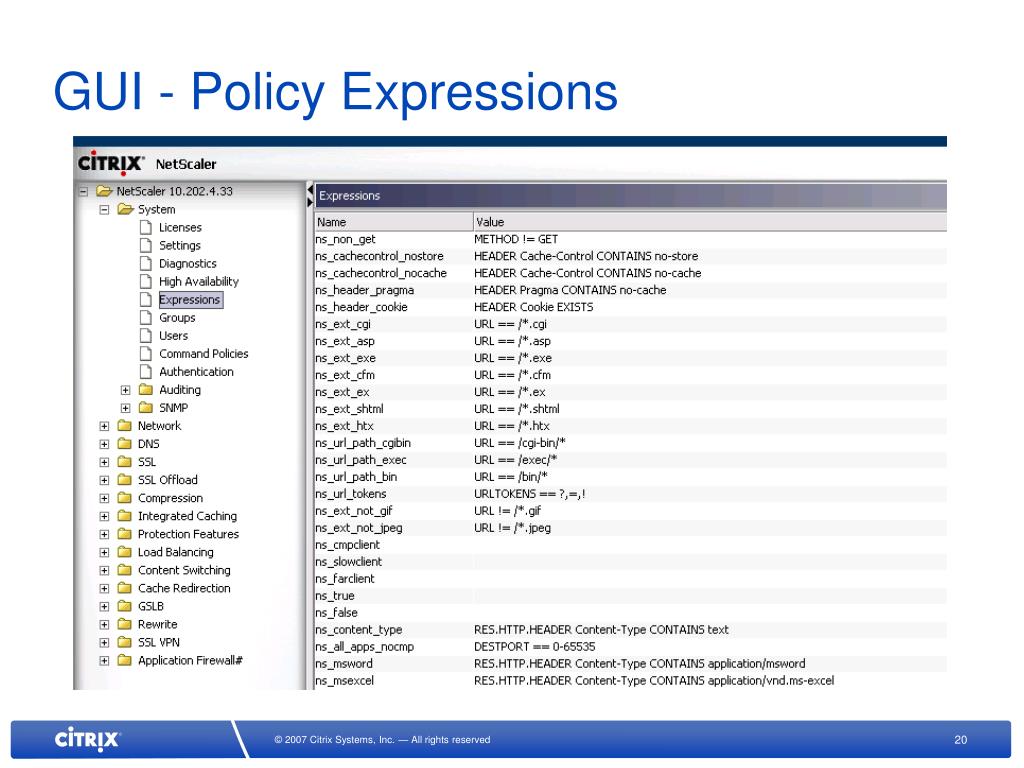
Task: Select the Expressions tree item
Action: coord(190,300)
